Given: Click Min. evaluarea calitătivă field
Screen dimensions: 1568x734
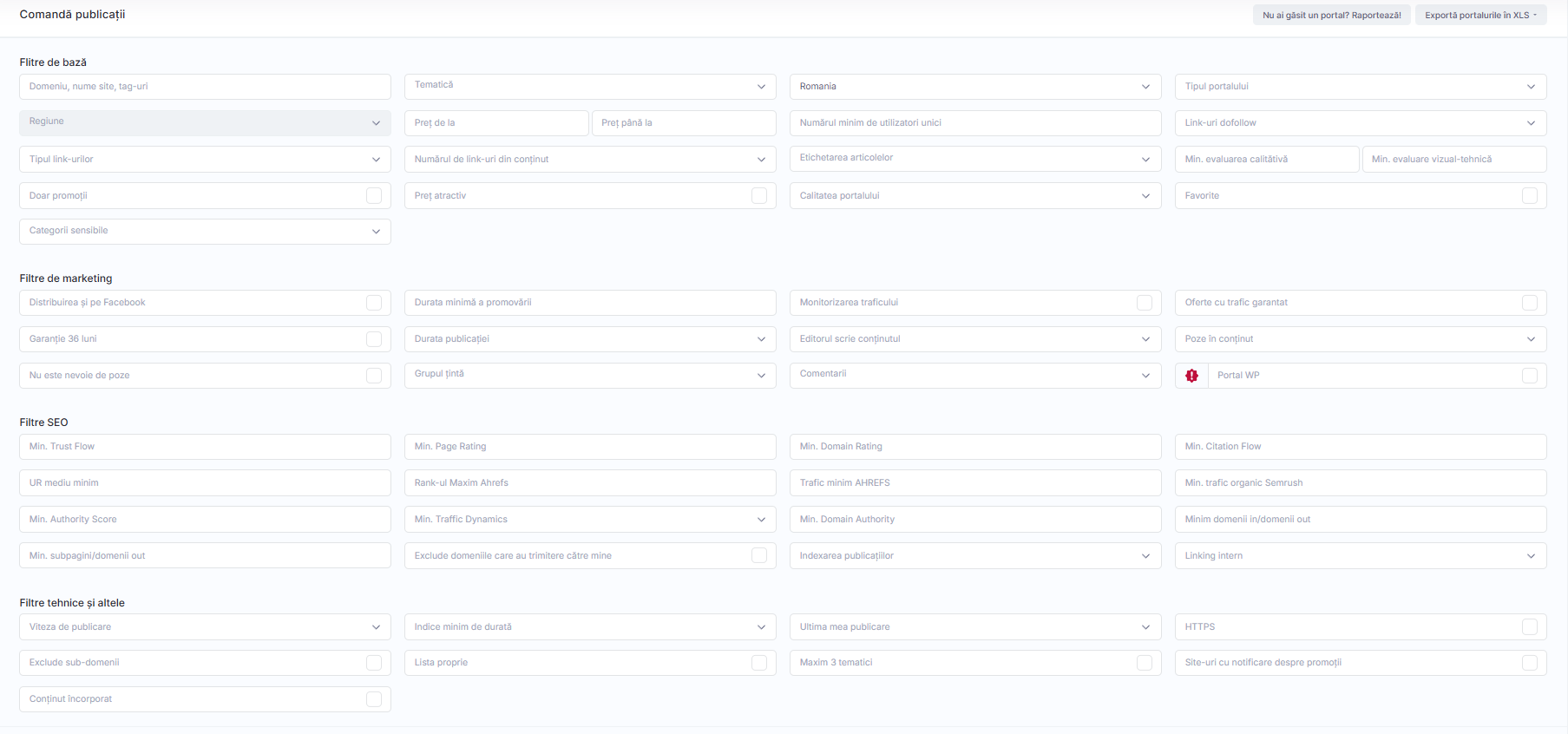Looking at the screenshot, I should click(x=1267, y=160).
